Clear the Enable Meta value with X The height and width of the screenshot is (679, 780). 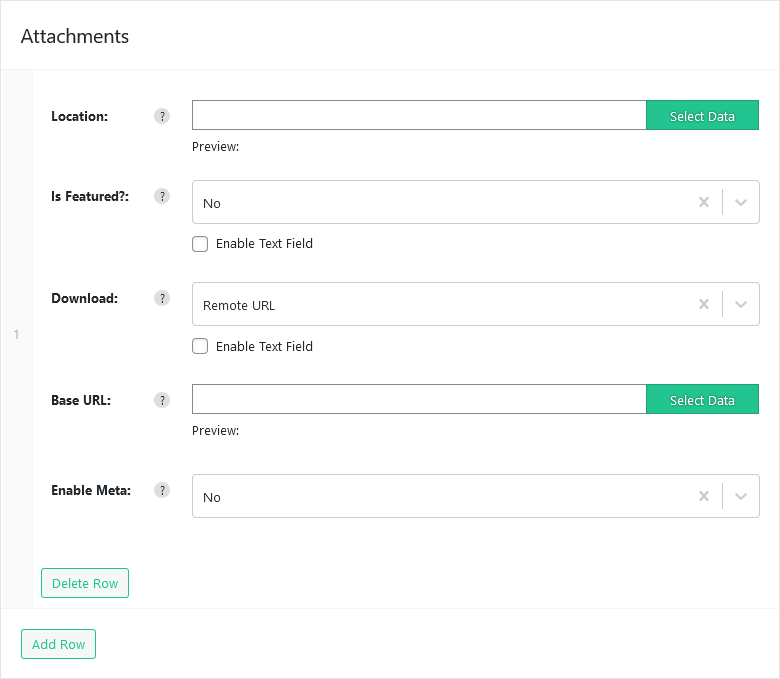[703, 496]
